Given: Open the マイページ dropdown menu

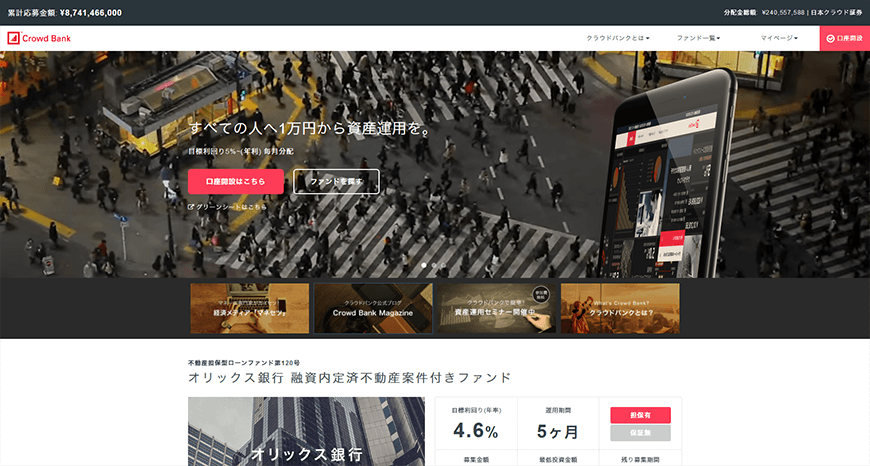Looking at the screenshot, I should tap(779, 38).
